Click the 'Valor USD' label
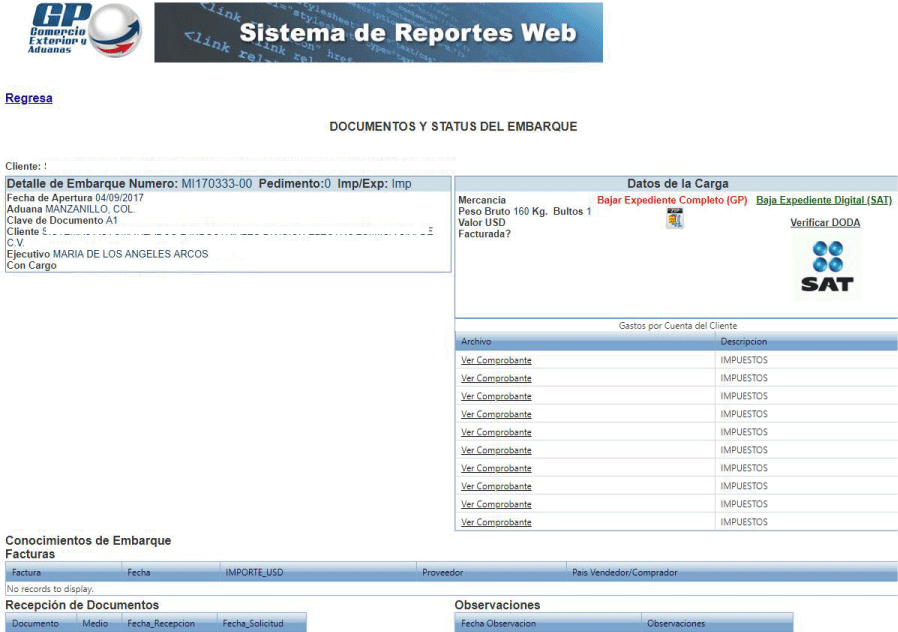898x632 pixels. 482,223
